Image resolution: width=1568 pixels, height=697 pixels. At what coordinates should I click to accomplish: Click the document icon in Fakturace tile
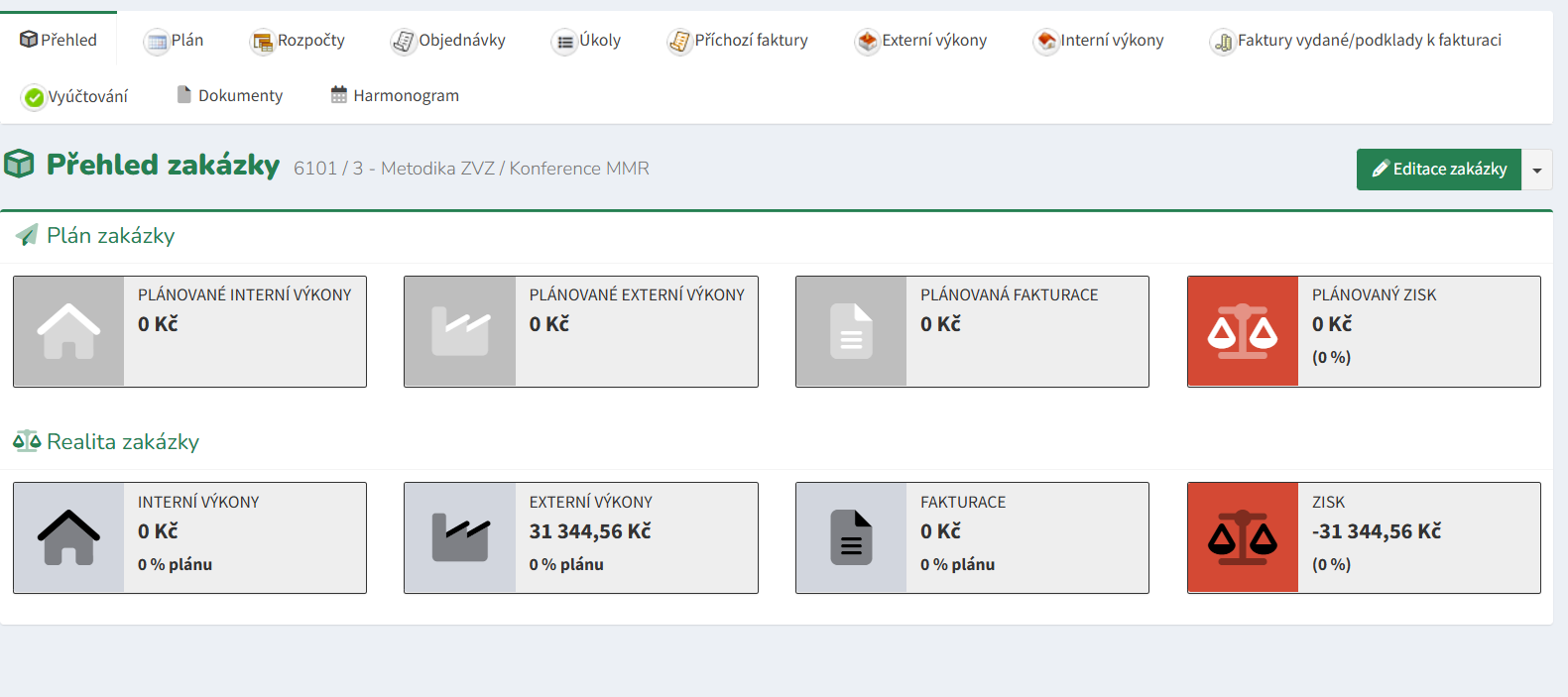pyautogui.click(x=851, y=537)
